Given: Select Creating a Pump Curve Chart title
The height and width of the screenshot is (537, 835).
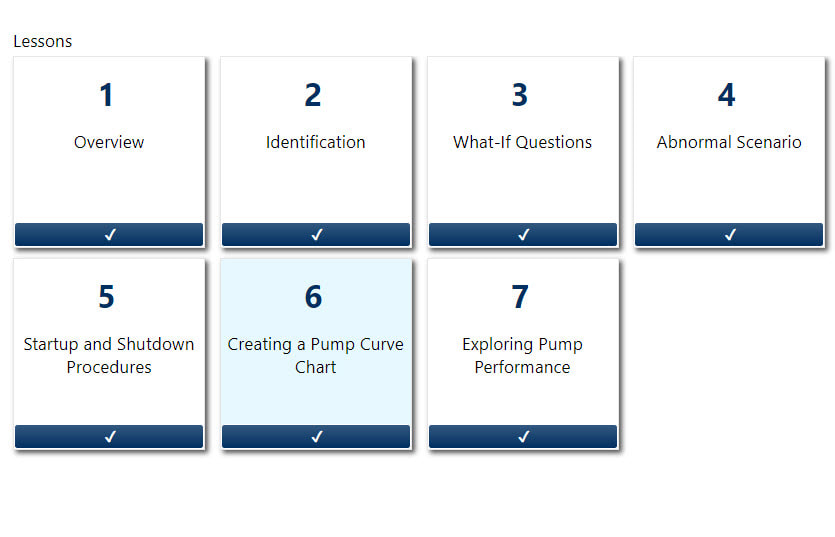Looking at the screenshot, I should click(316, 355).
